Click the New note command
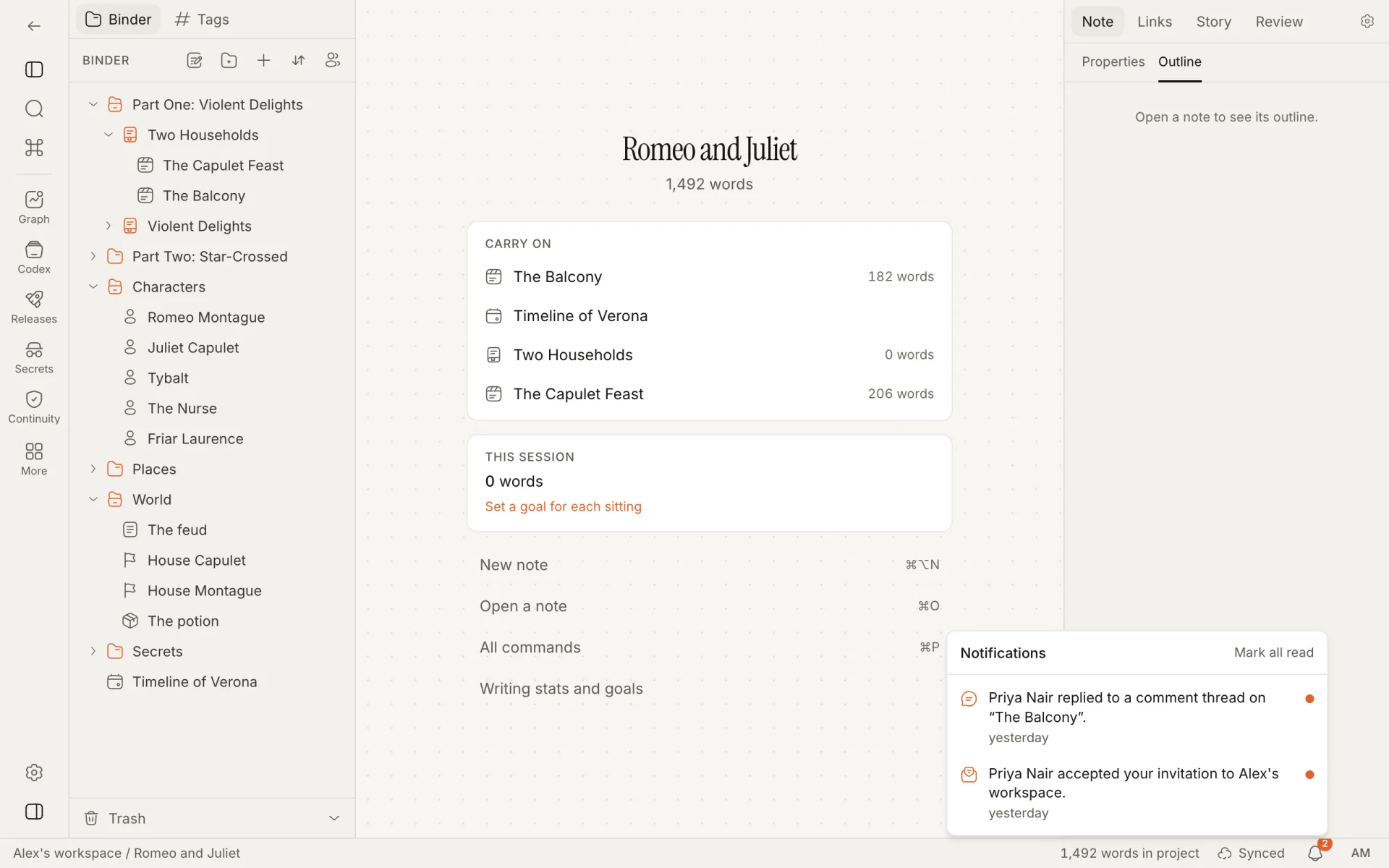Viewport: 1389px width, 868px height. click(x=709, y=565)
